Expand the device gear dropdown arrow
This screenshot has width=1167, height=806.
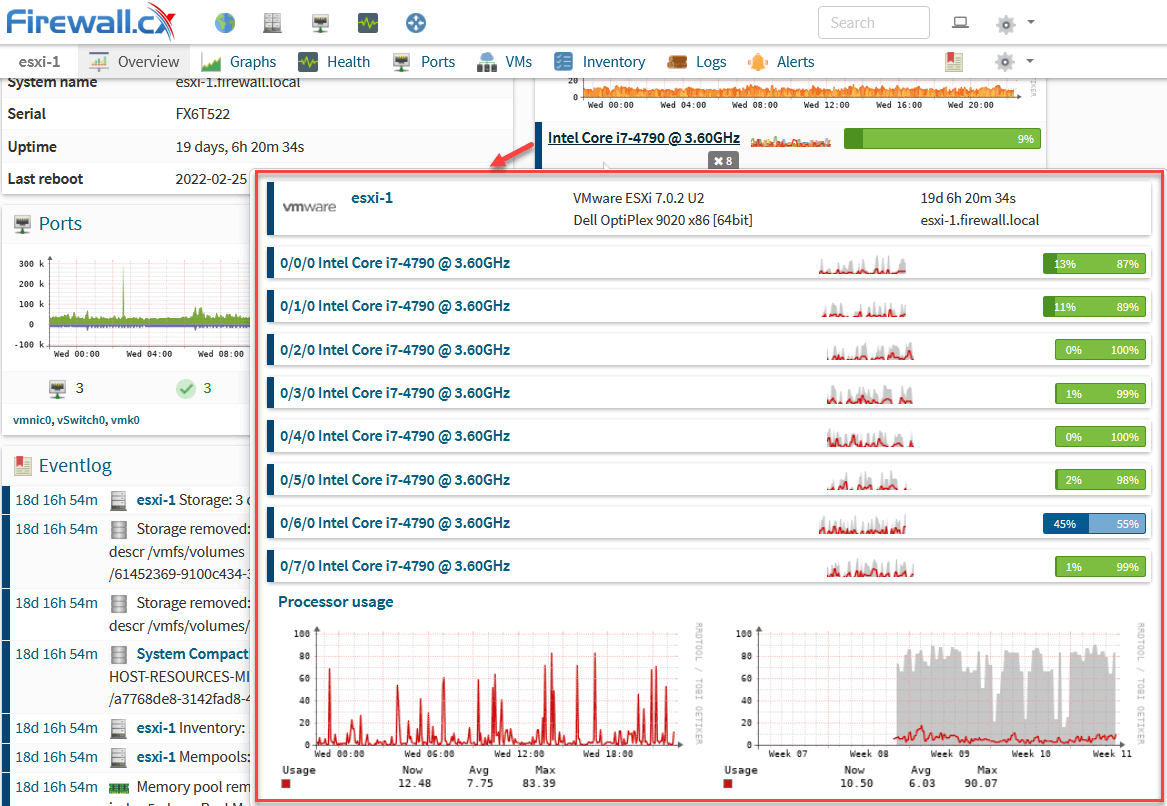(1030, 61)
